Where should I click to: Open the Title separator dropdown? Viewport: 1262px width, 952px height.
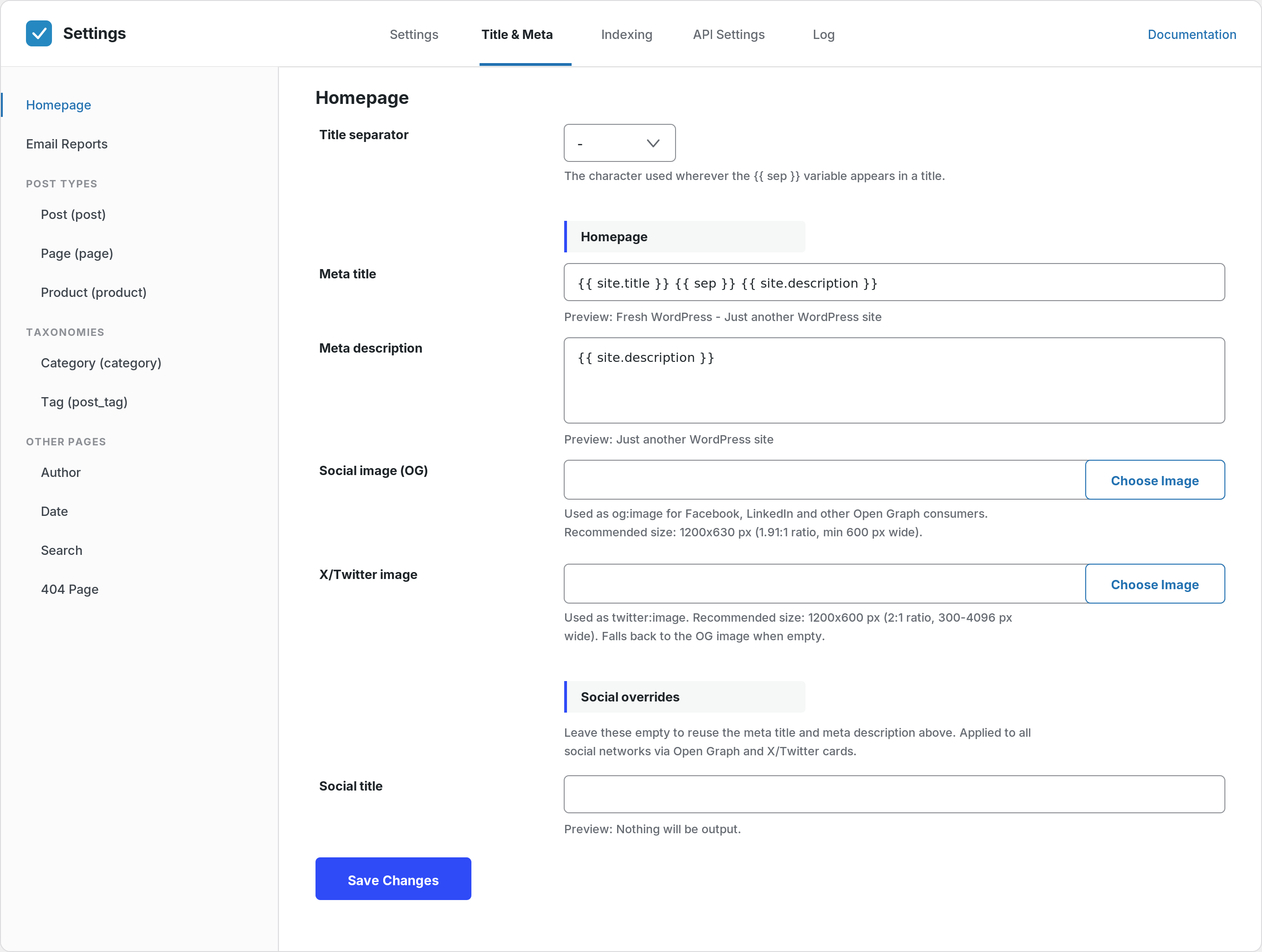[619, 143]
